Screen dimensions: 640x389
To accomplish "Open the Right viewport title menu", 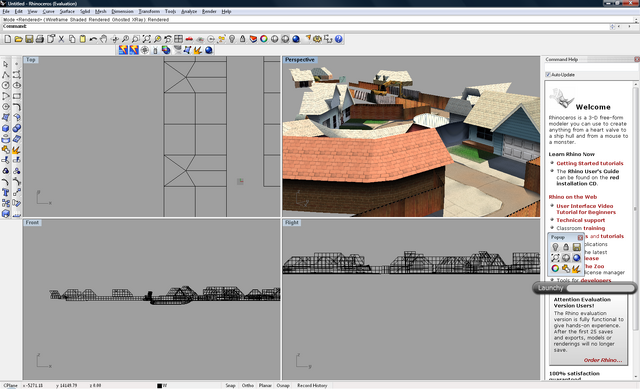I will [x=292, y=222].
